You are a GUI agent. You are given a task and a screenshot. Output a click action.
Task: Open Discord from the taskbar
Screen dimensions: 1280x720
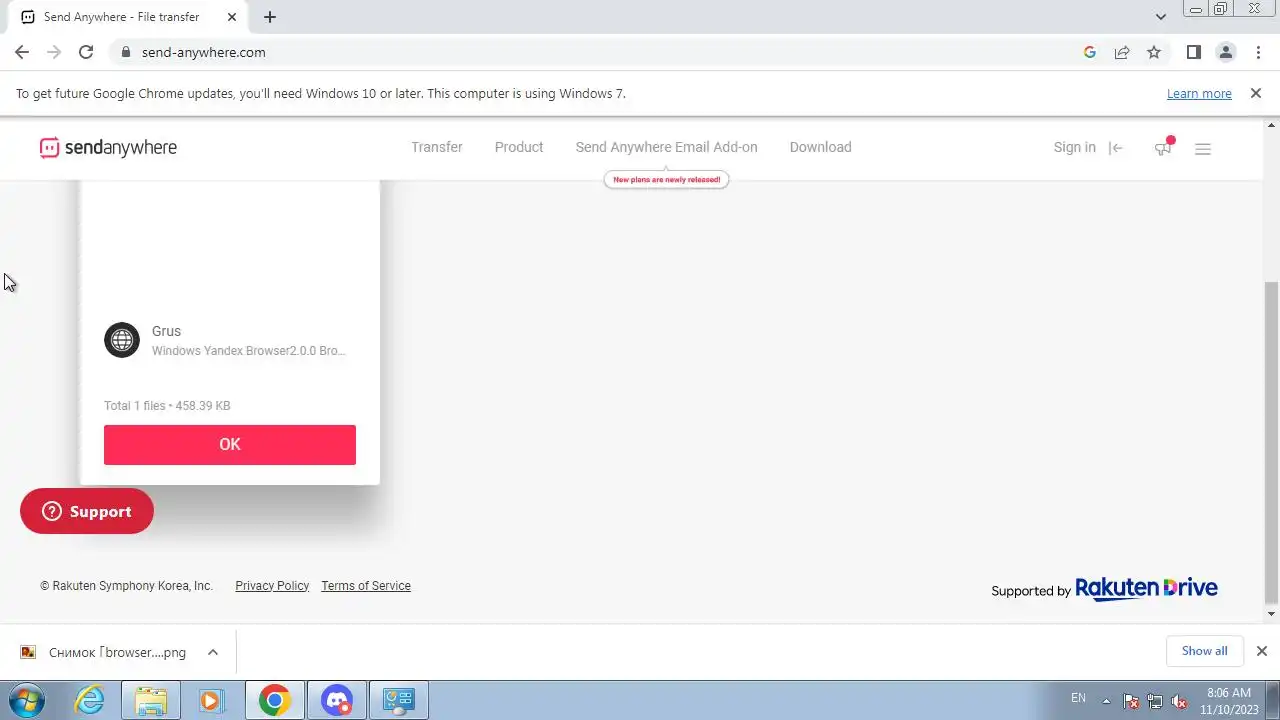pos(337,700)
